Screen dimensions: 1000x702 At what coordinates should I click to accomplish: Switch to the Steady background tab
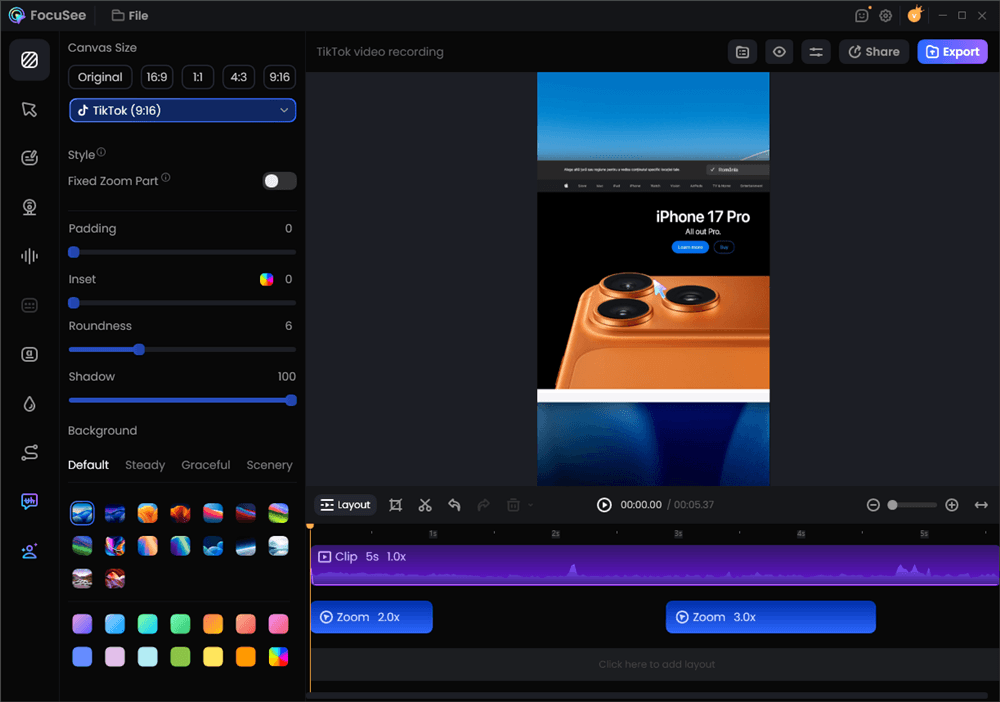[x=145, y=465]
